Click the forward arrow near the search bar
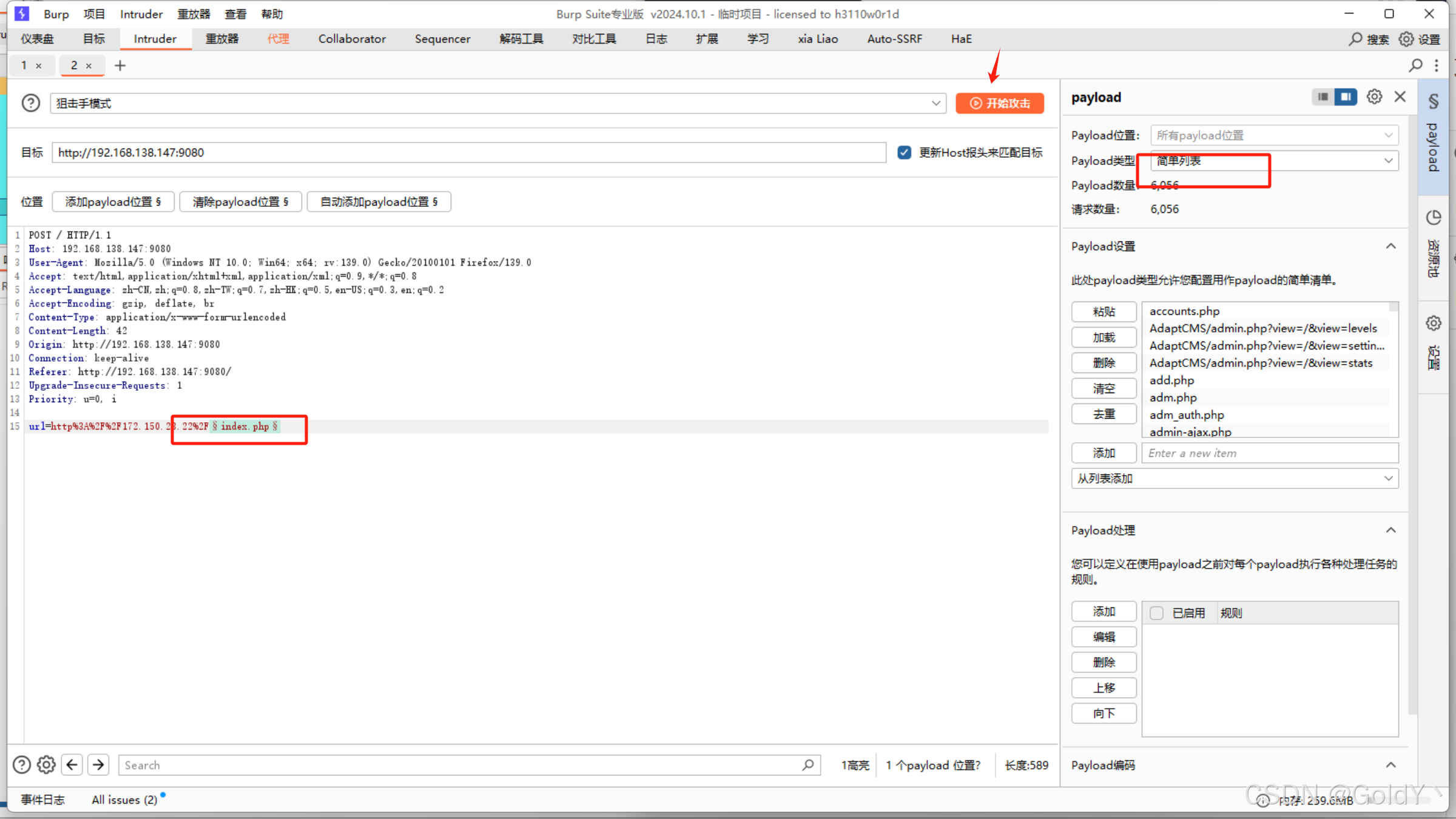 click(x=98, y=765)
